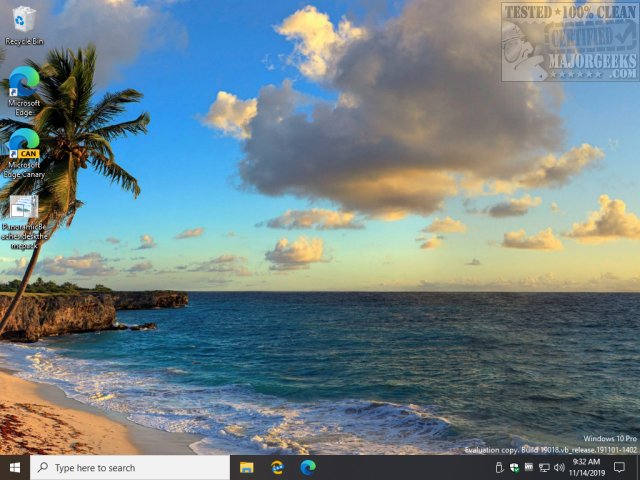Open File Explorer from the taskbar
The width and height of the screenshot is (640, 480).
tap(247, 468)
